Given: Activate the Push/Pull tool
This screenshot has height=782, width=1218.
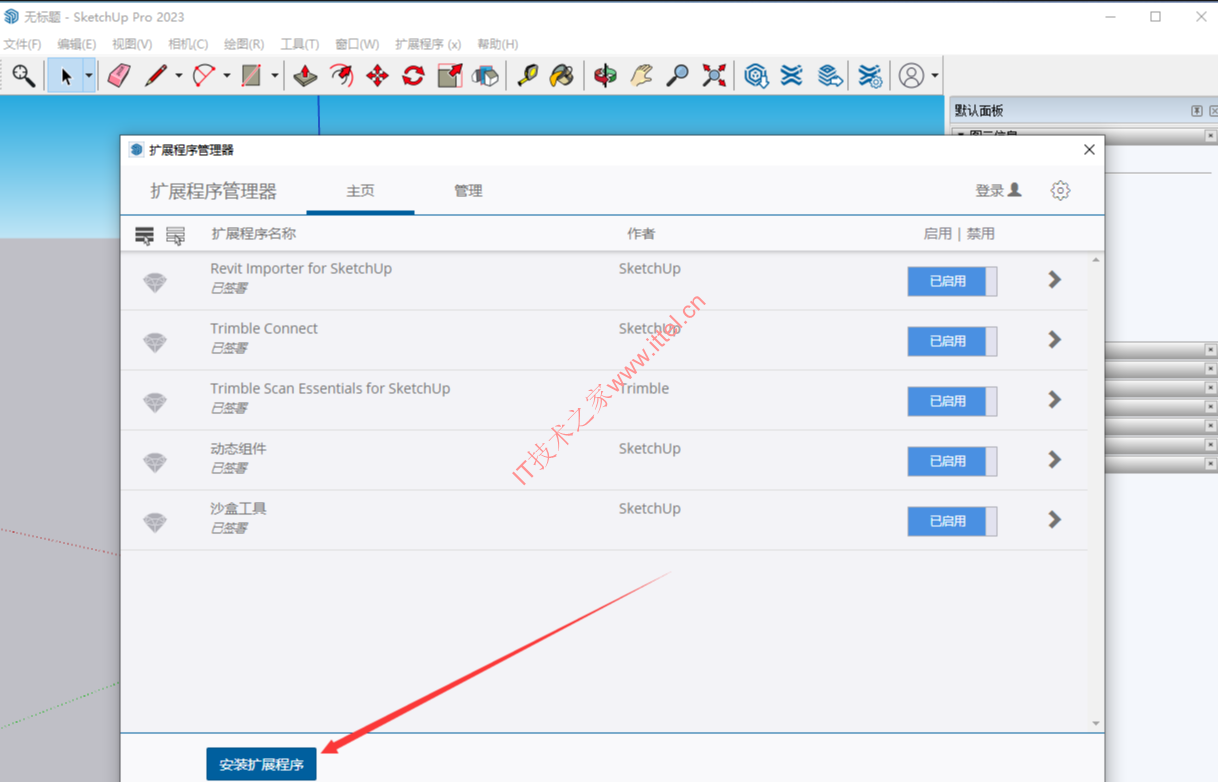Looking at the screenshot, I should pos(305,75).
